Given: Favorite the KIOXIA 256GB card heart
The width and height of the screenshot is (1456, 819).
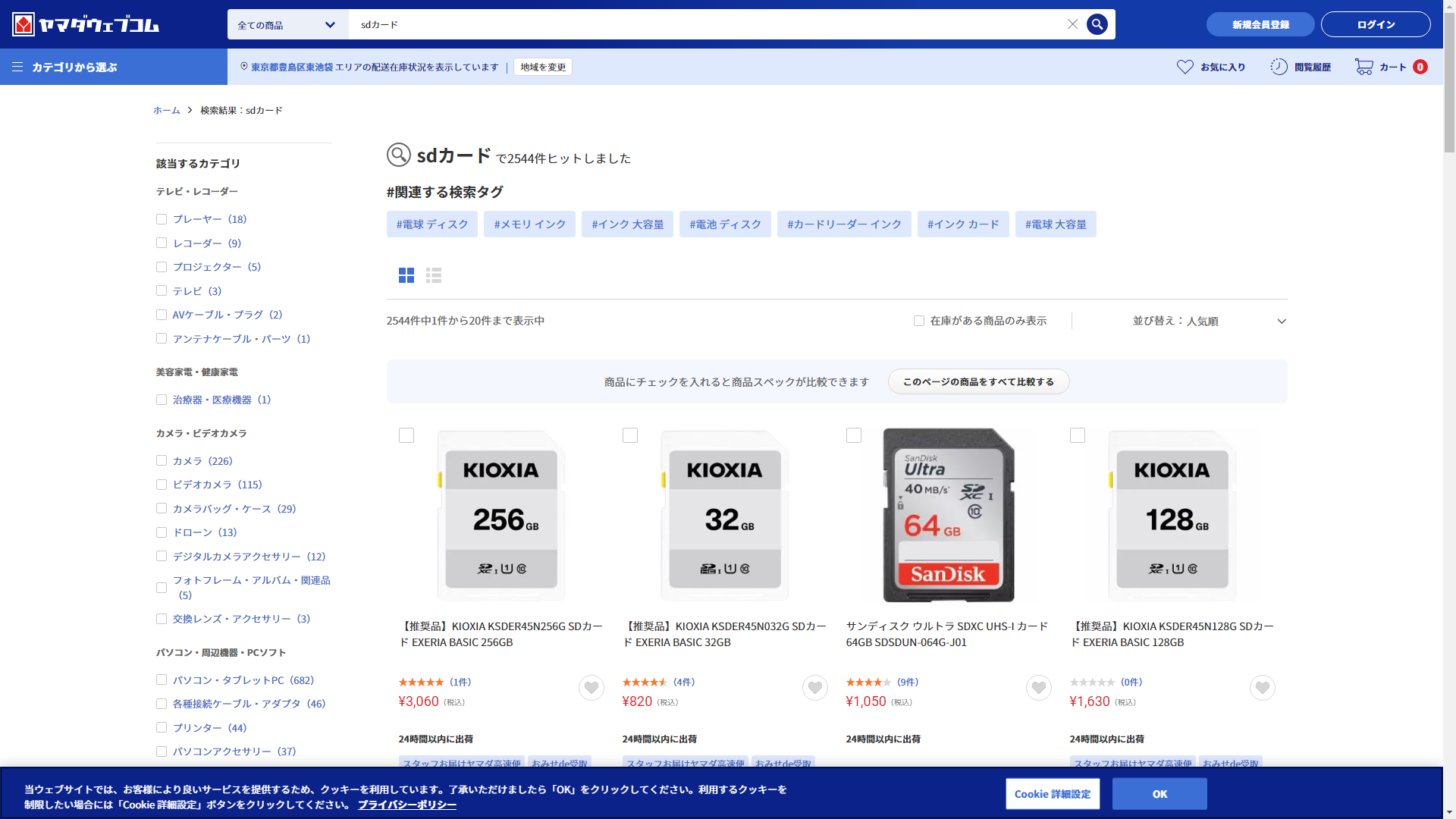Looking at the screenshot, I should coord(591,688).
